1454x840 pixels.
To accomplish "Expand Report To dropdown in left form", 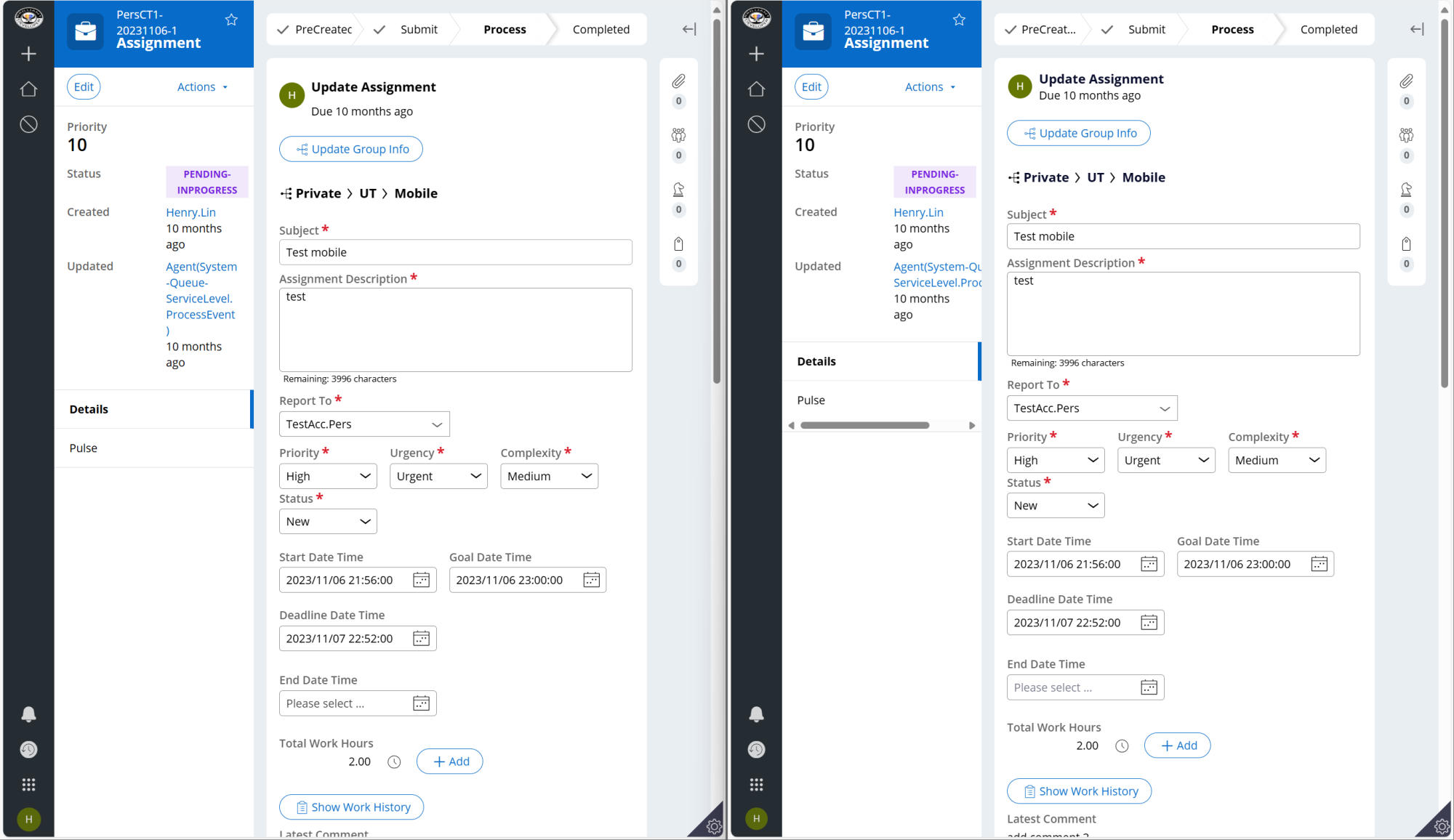I will [363, 424].
